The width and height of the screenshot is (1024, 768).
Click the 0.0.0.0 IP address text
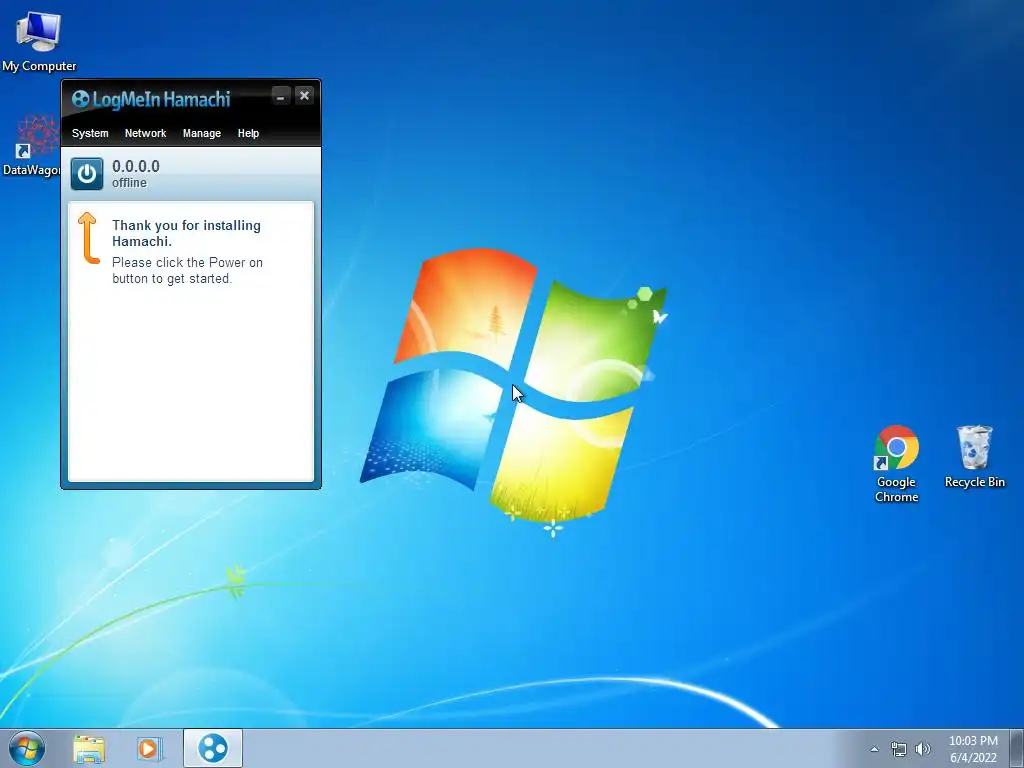(136, 167)
